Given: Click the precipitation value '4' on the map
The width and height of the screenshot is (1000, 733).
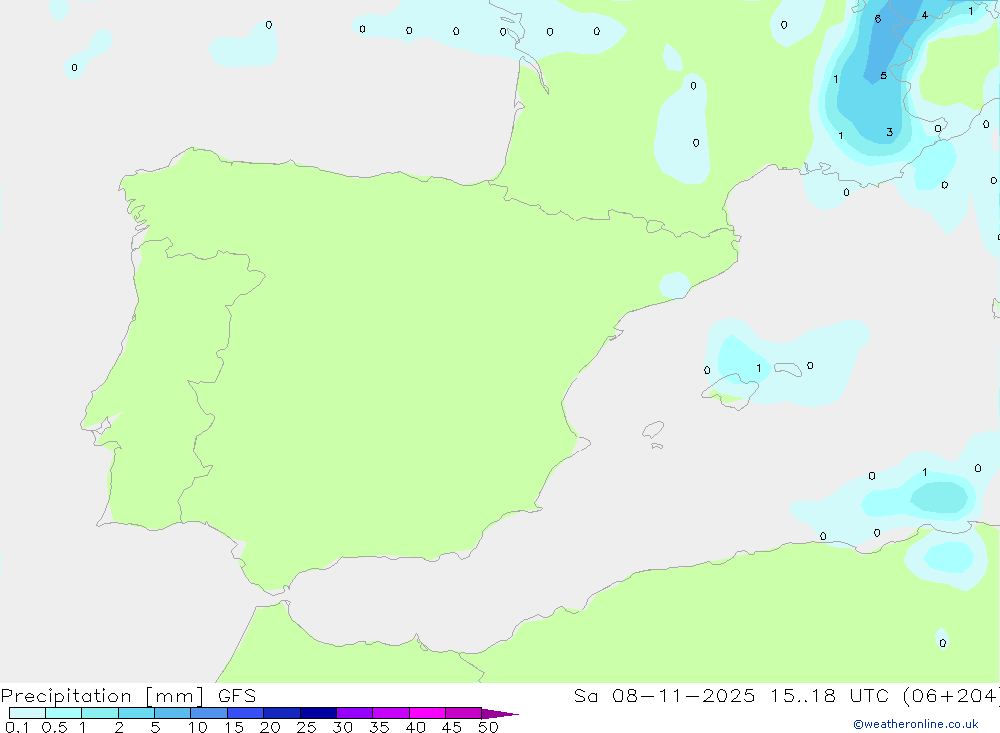Looking at the screenshot, I should coord(924,15).
